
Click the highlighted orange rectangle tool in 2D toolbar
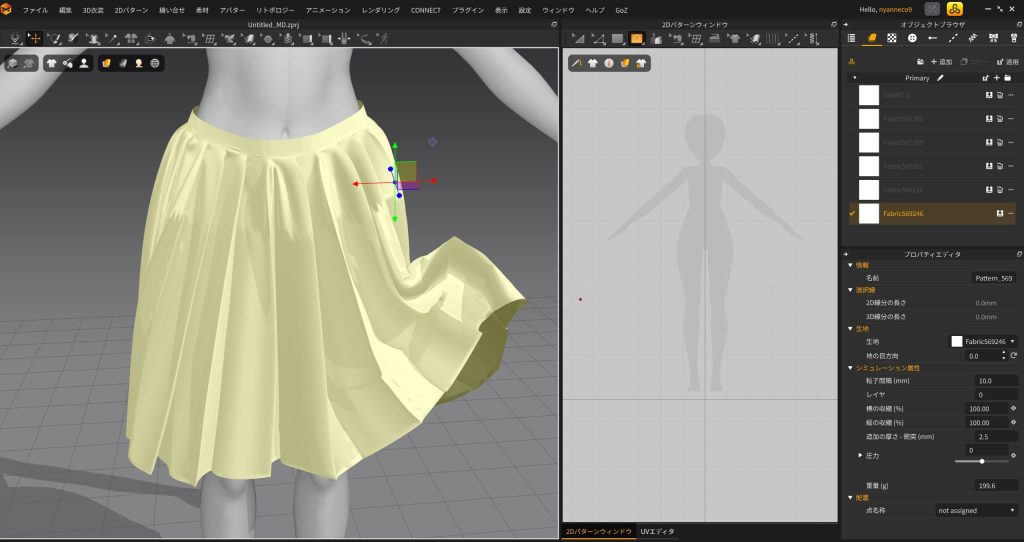[636, 38]
